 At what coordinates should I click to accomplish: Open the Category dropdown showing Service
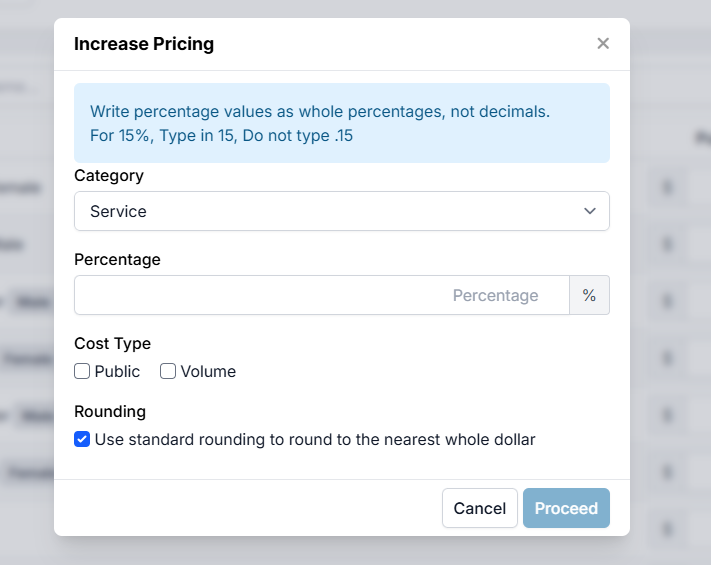coord(330,212)
